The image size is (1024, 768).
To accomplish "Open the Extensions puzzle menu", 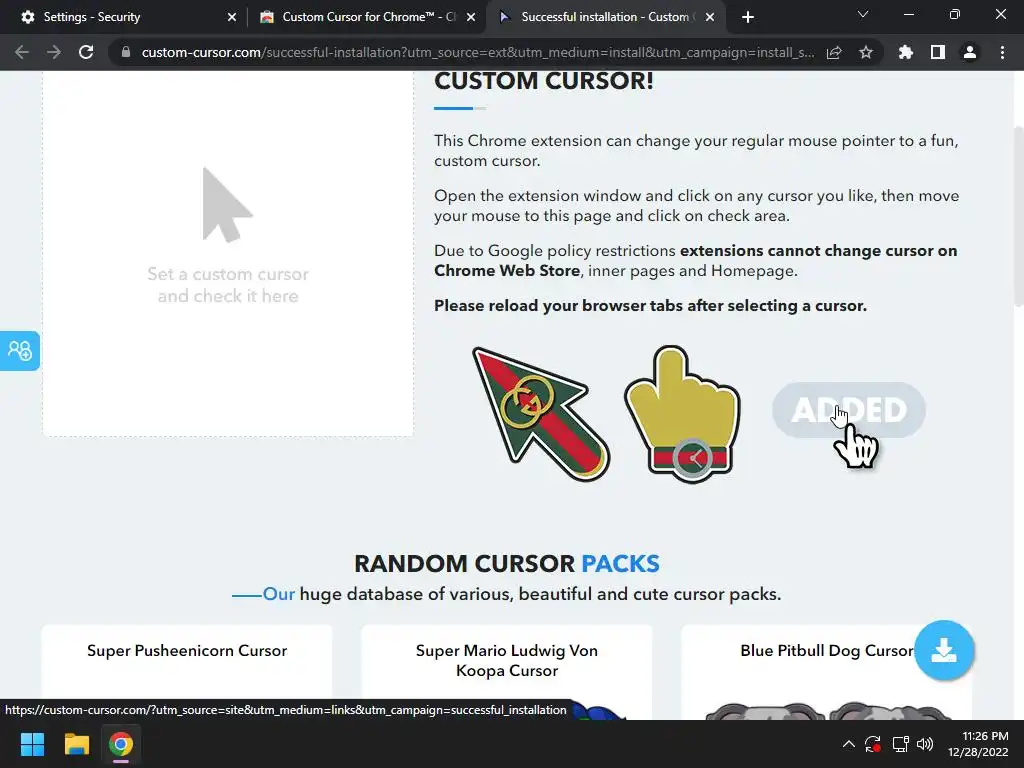I will 906,52.
